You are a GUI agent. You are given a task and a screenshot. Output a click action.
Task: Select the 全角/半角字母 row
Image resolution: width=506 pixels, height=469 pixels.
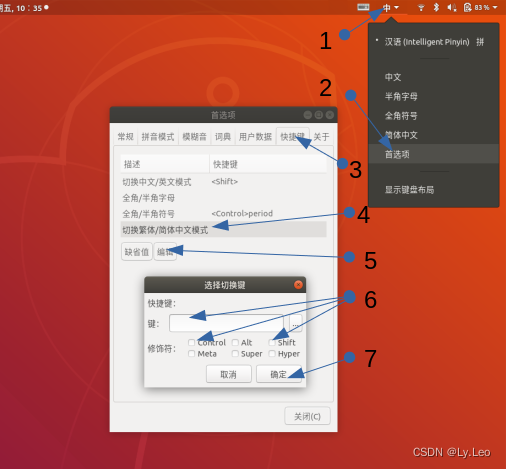pyautogui.click(x=223, y=198)
